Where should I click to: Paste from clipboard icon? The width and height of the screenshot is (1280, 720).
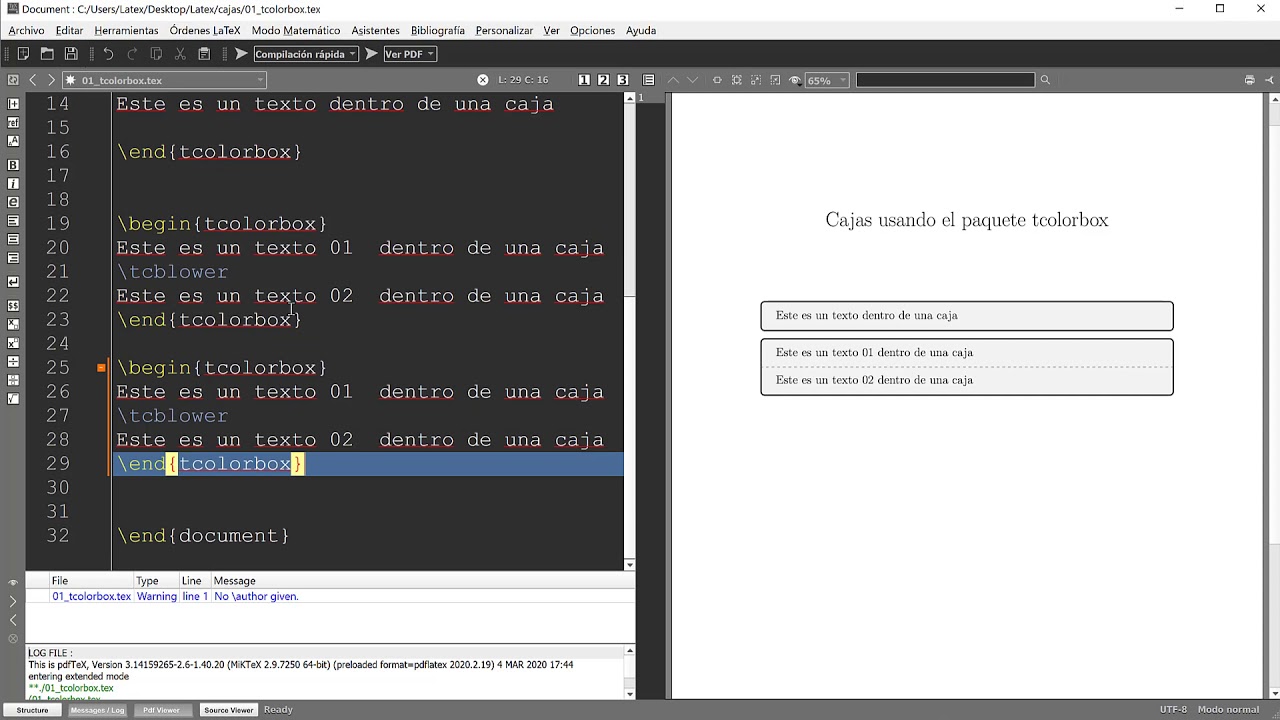[204, 54]
